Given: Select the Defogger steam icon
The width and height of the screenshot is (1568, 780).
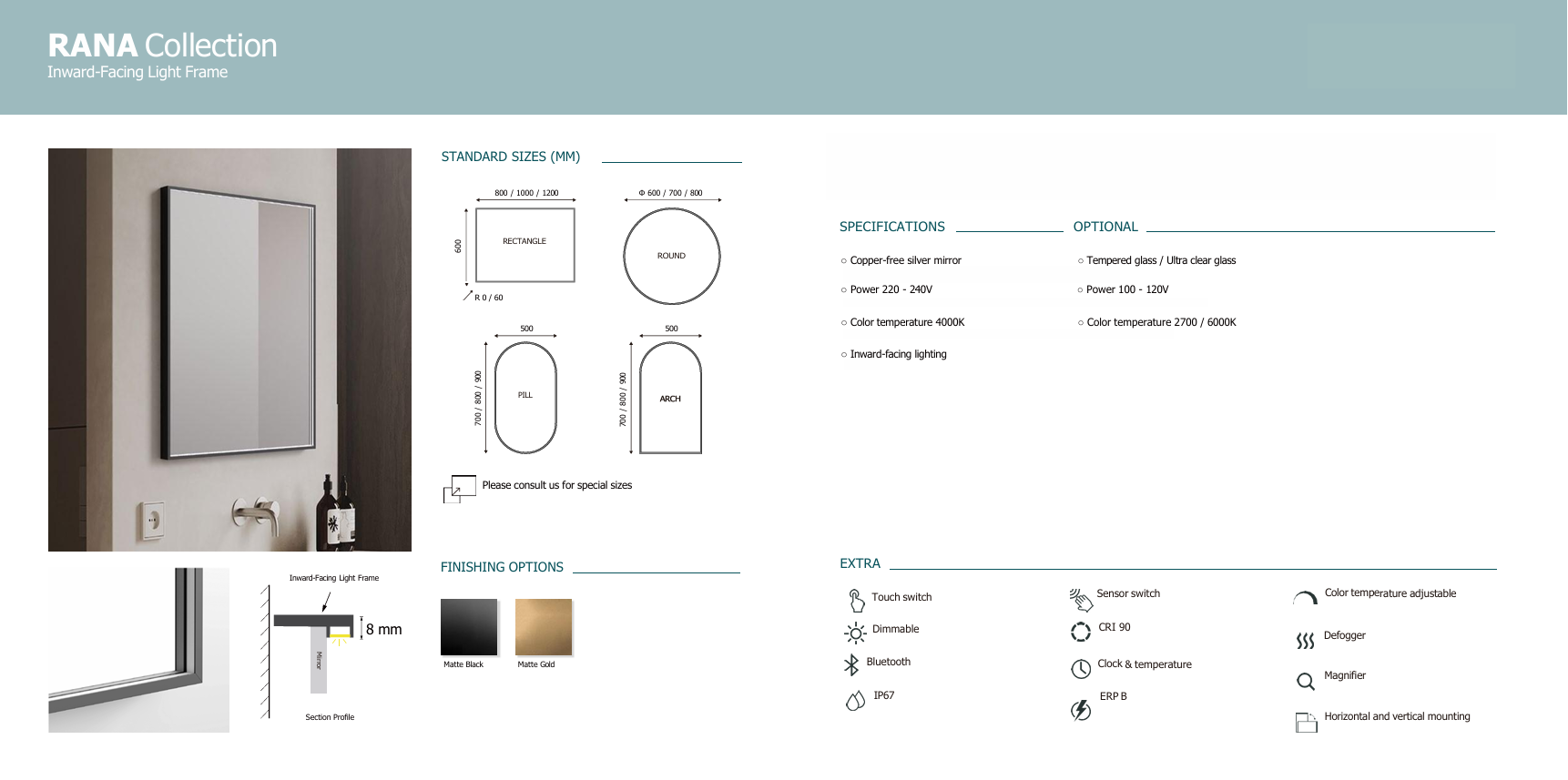Looking at the screenshot, I should tap(1305, 641).
